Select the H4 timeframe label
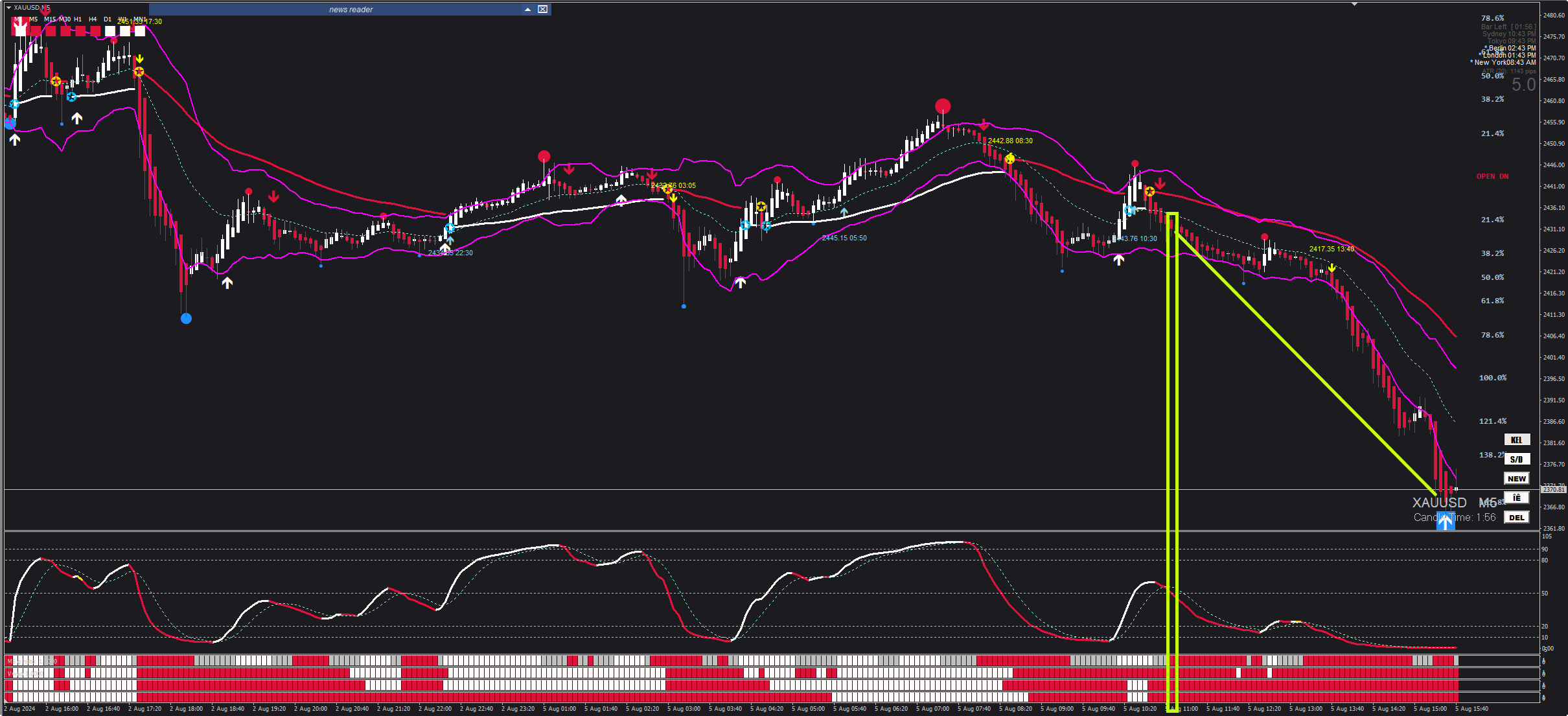The width and height of the screenshot is (1568, 716). coord(93,19)
